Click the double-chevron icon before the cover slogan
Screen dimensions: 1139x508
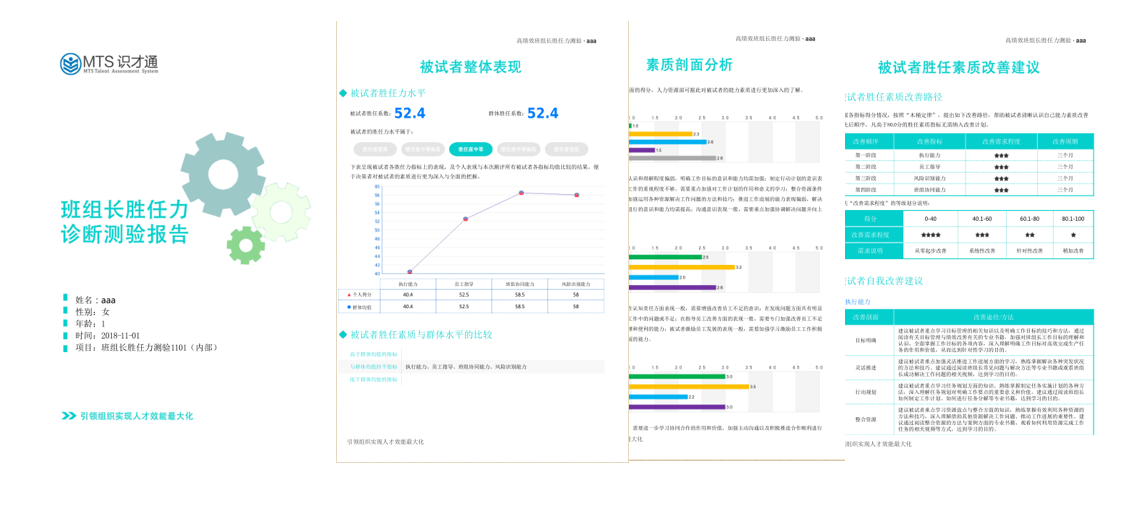(69, 416)
